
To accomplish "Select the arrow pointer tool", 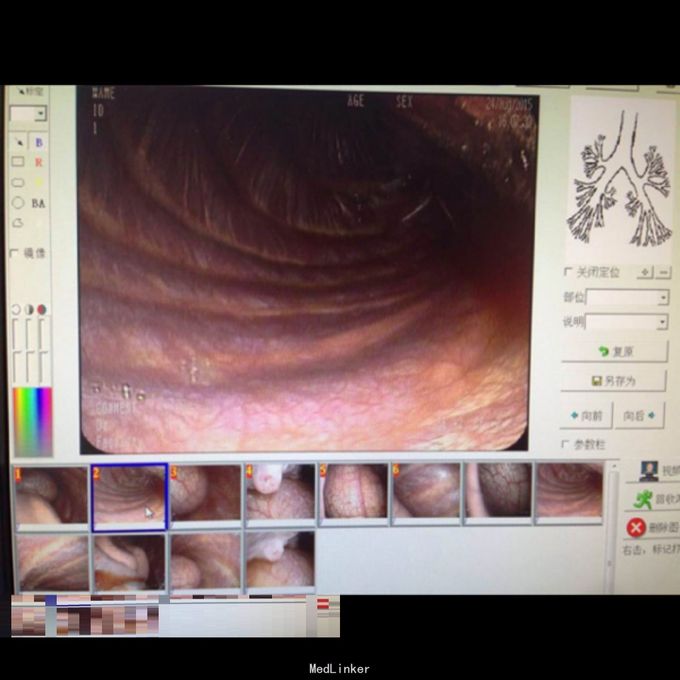I will point(19,143).
